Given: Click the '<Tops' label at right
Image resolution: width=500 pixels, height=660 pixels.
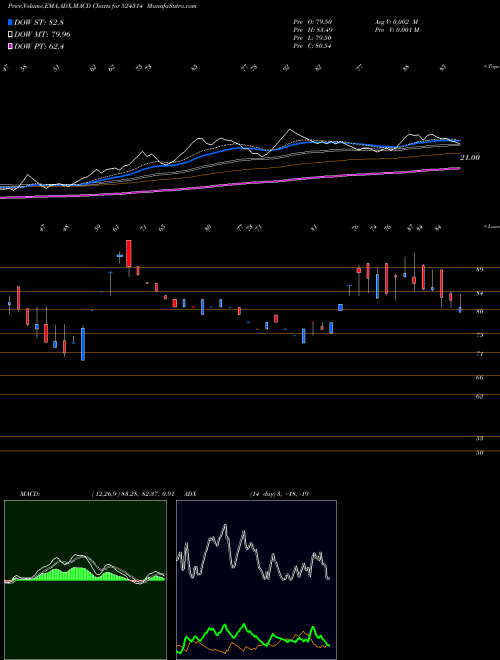Looking at the screenshot, I should click(491, 66).
